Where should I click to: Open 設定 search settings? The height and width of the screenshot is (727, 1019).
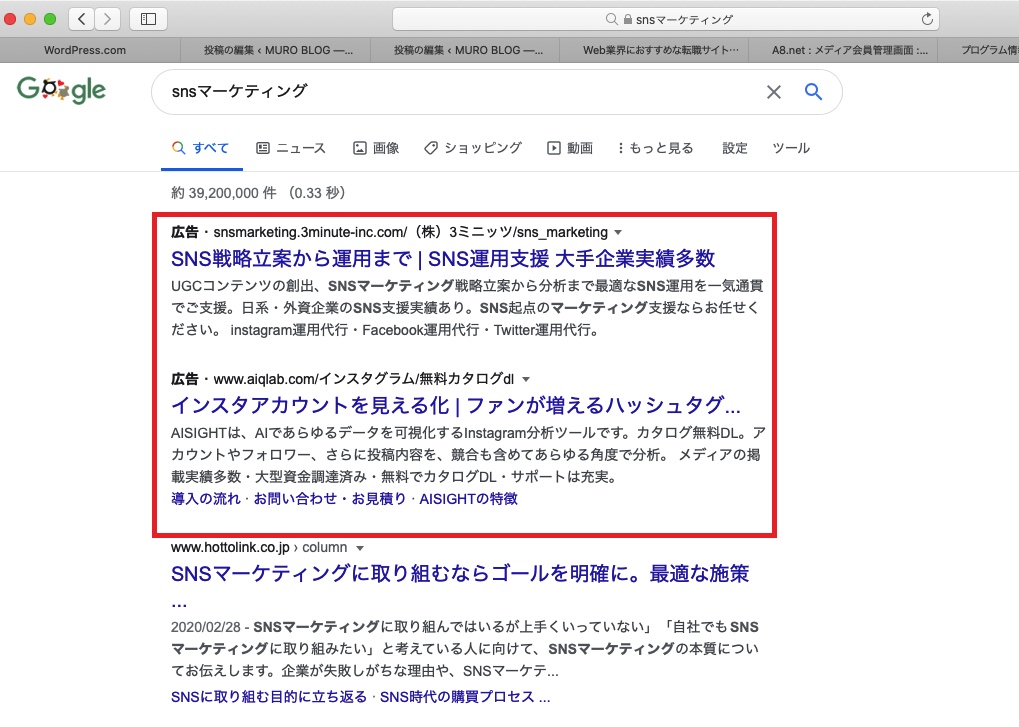(x=735, y=148)
